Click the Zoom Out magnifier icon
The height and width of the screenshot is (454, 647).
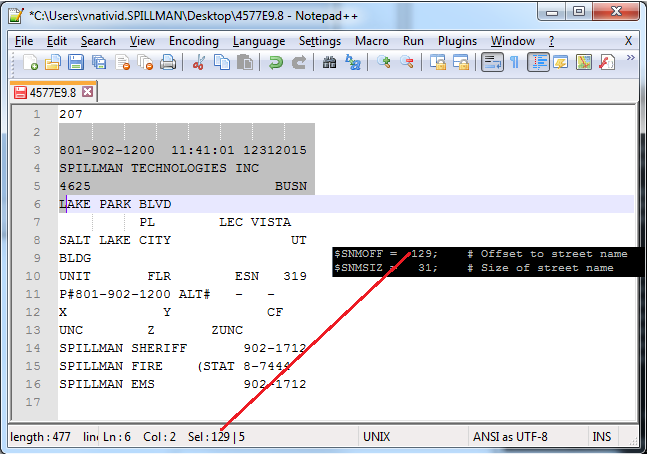pos(407,63)
